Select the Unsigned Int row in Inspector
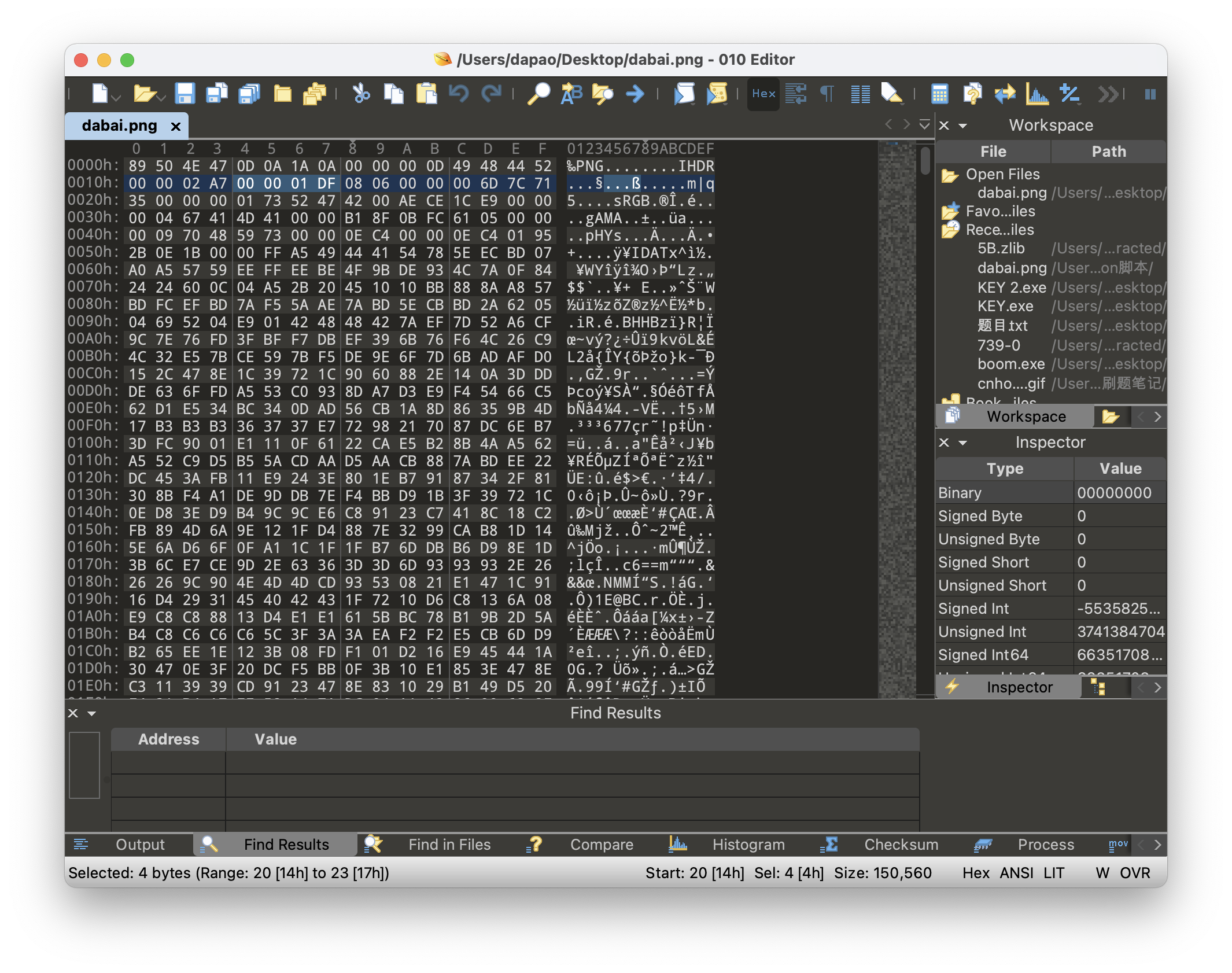This screenshot has width=1232, height=973. pos(1051,632)
